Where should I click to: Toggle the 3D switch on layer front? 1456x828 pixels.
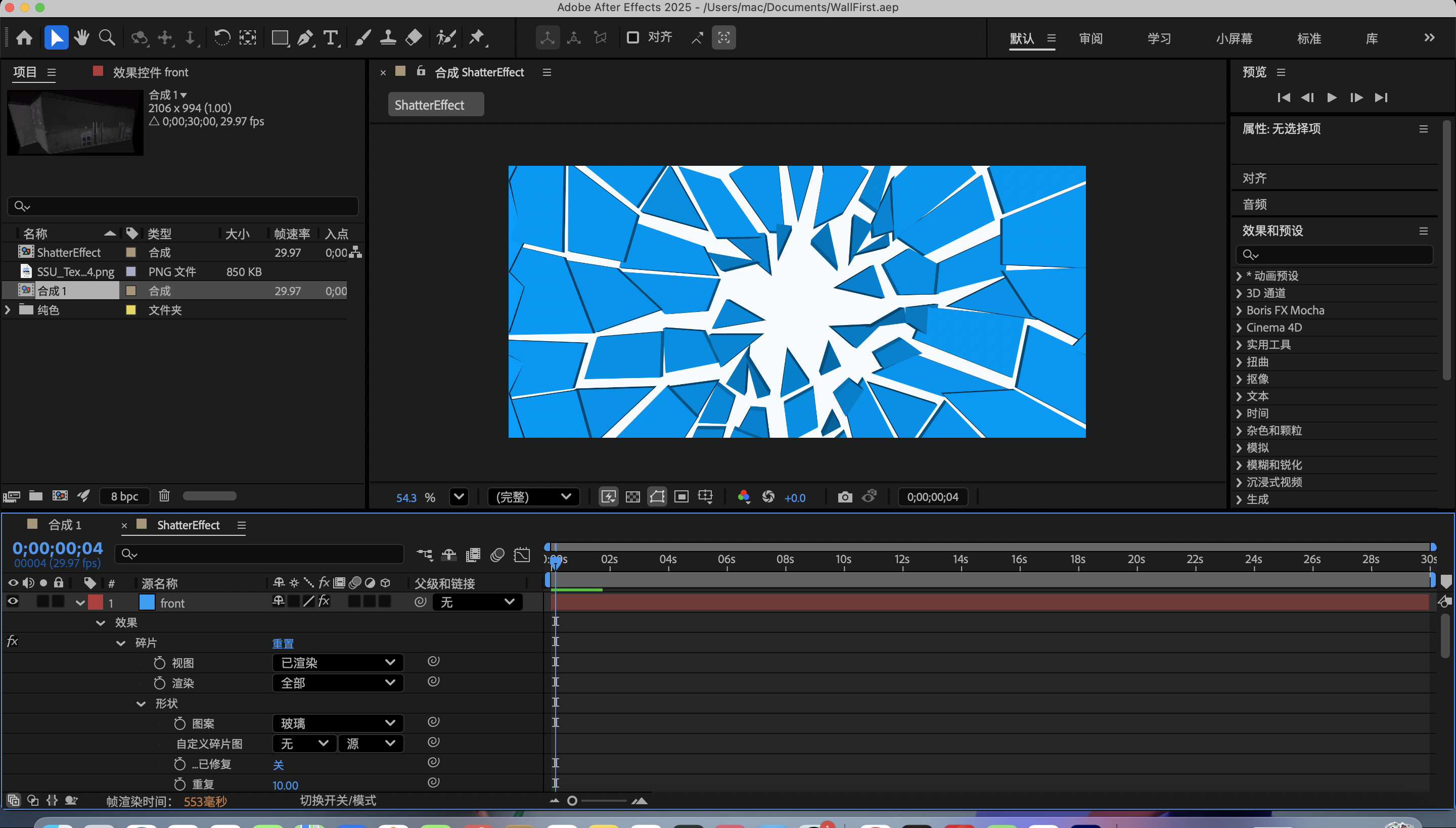(385, 602)
